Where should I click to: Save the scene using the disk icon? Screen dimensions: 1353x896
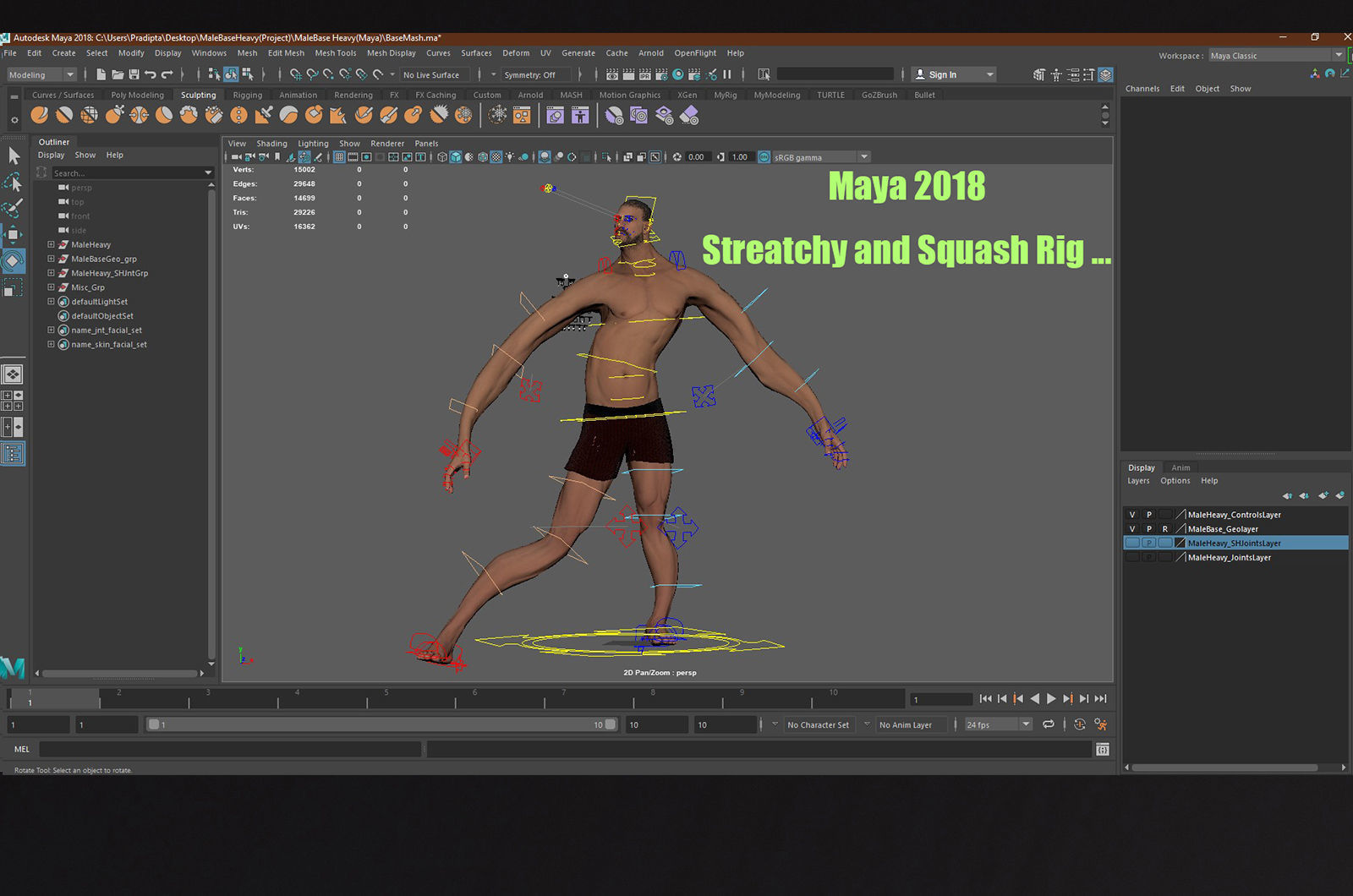134,74
